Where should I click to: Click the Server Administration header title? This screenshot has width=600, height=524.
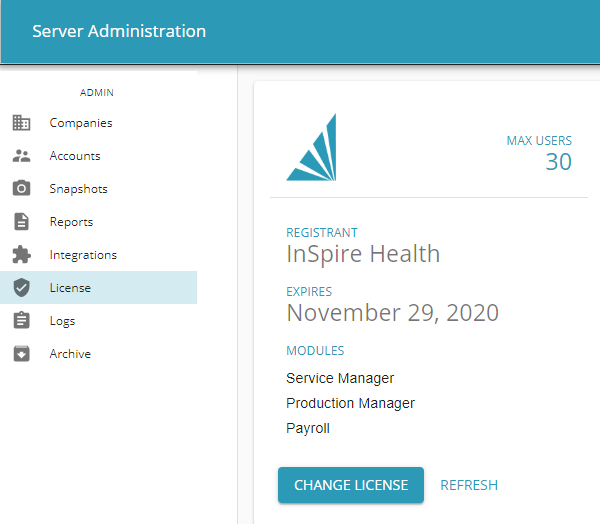(x=119, y=31)
